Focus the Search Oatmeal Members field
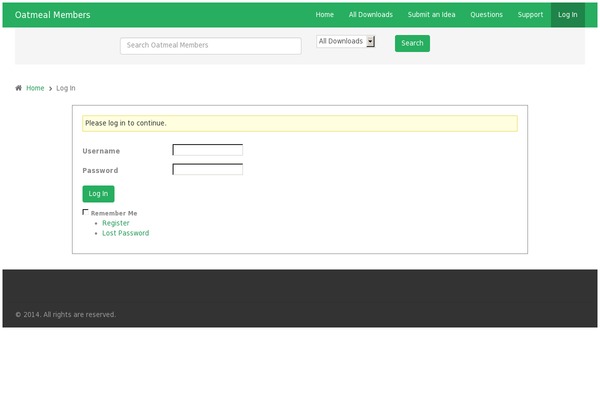This screenshot has height=400, width=600. point(210,46)
